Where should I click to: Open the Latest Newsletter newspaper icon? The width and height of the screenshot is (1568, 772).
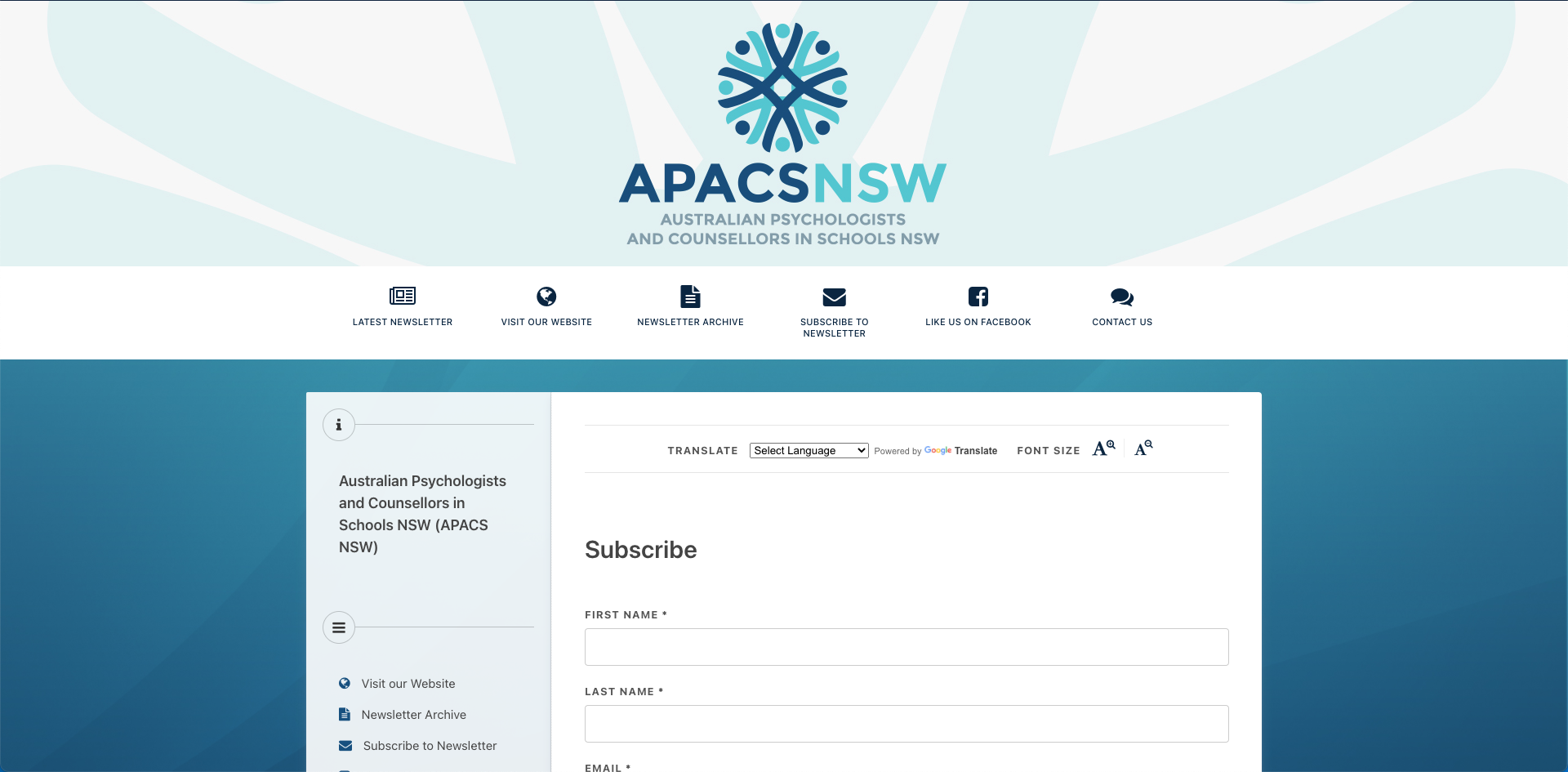pos(403,296)
